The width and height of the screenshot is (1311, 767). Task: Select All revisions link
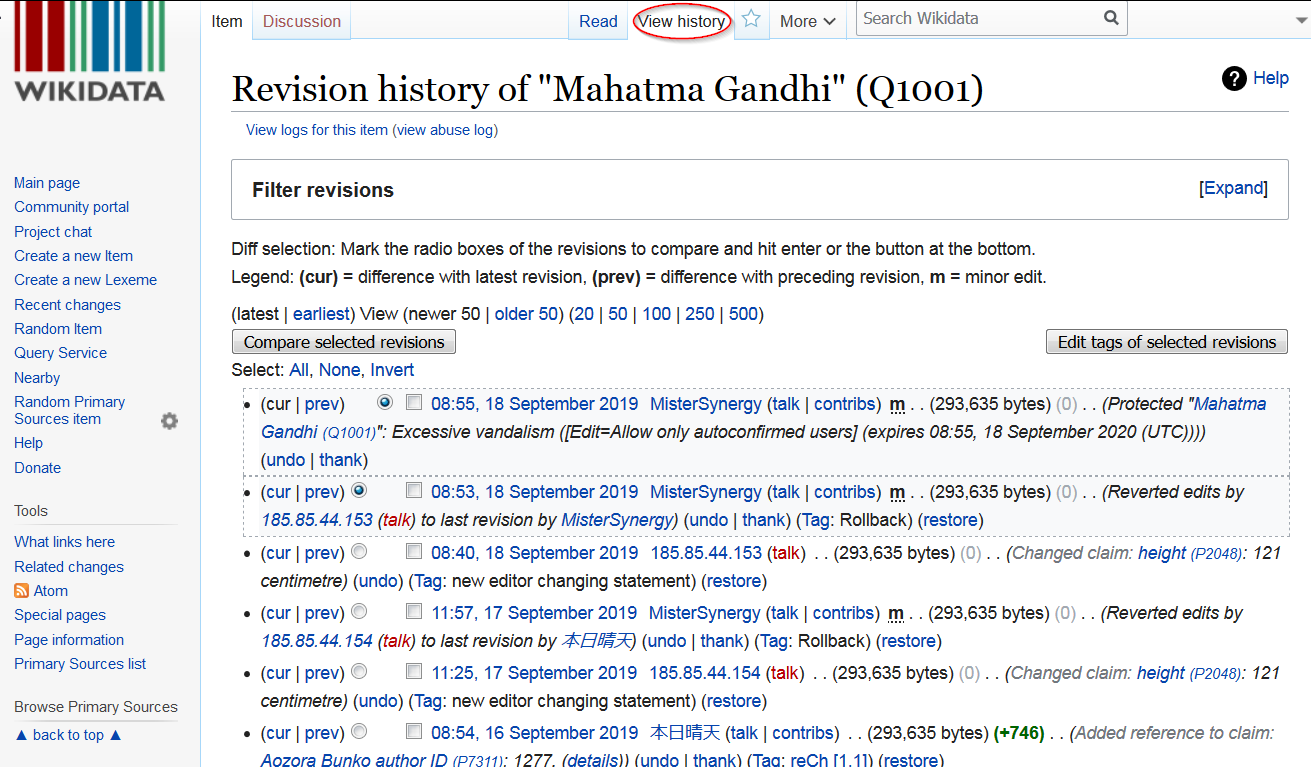click(299, 370)
